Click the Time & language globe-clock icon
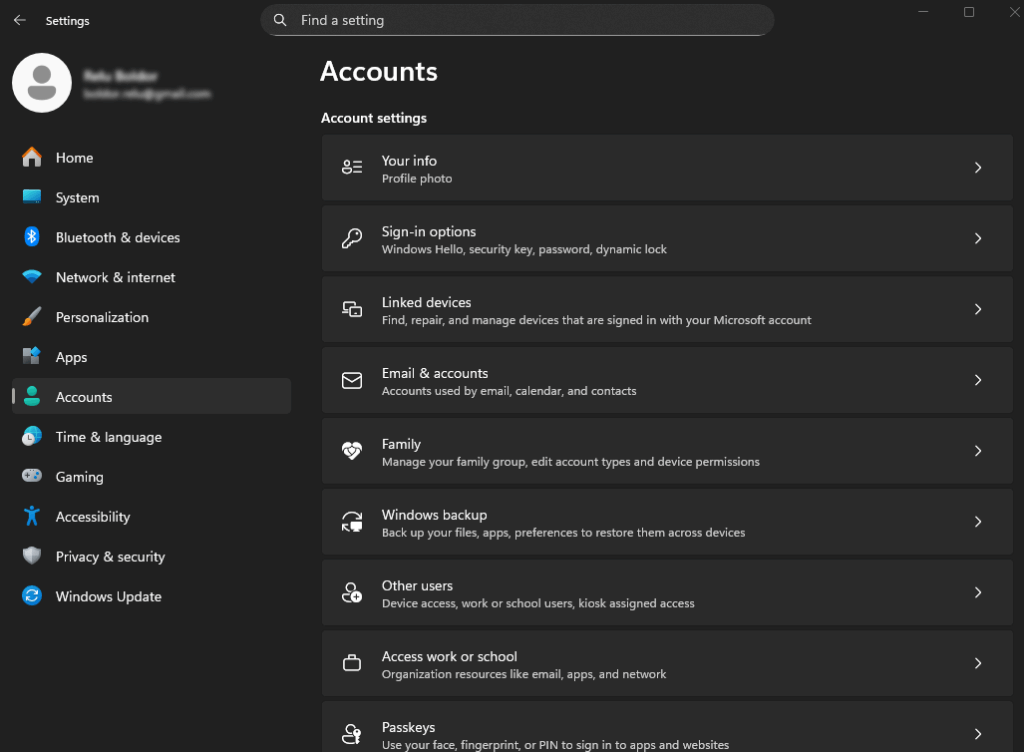 click(31, 436)
